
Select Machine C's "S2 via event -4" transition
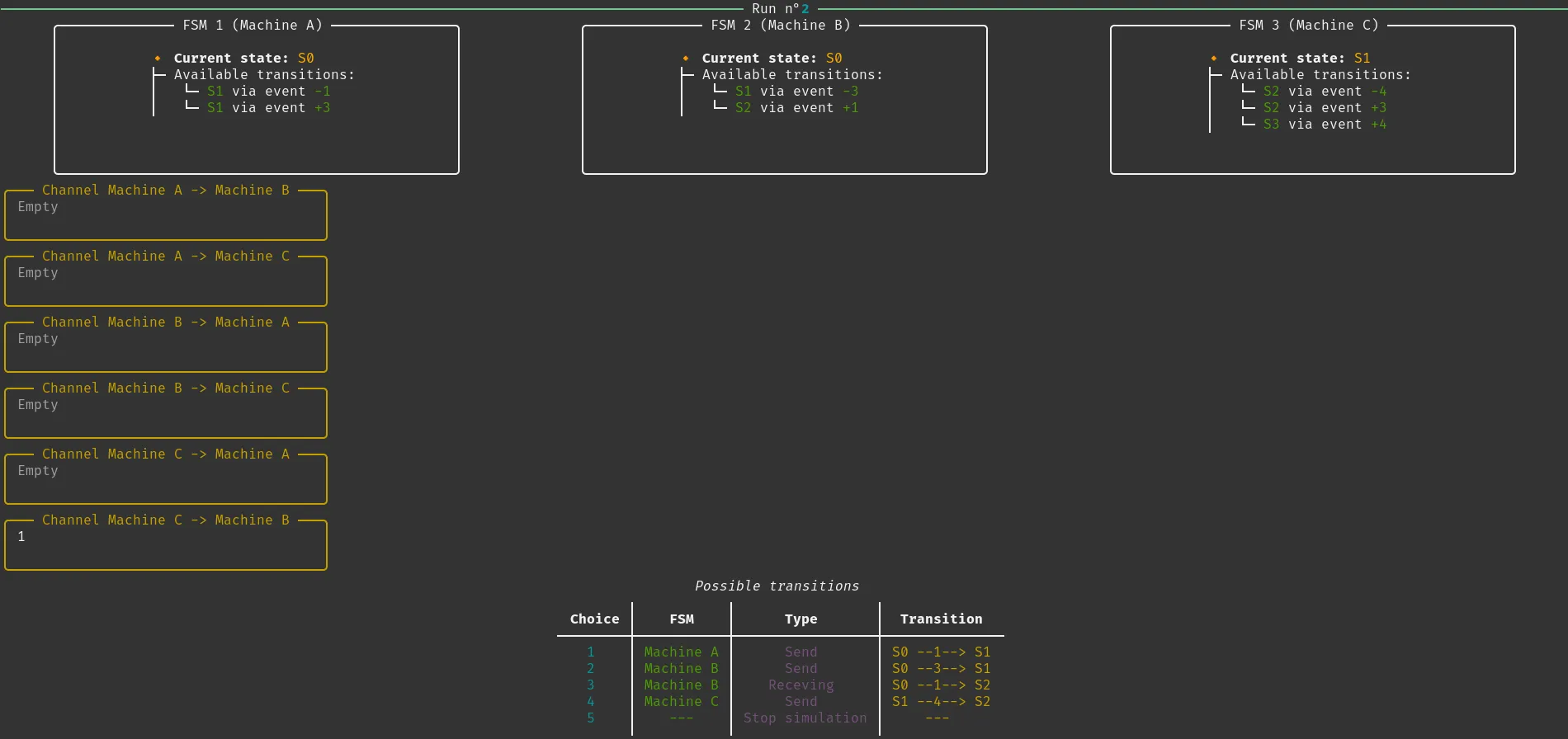[1325, 92]
